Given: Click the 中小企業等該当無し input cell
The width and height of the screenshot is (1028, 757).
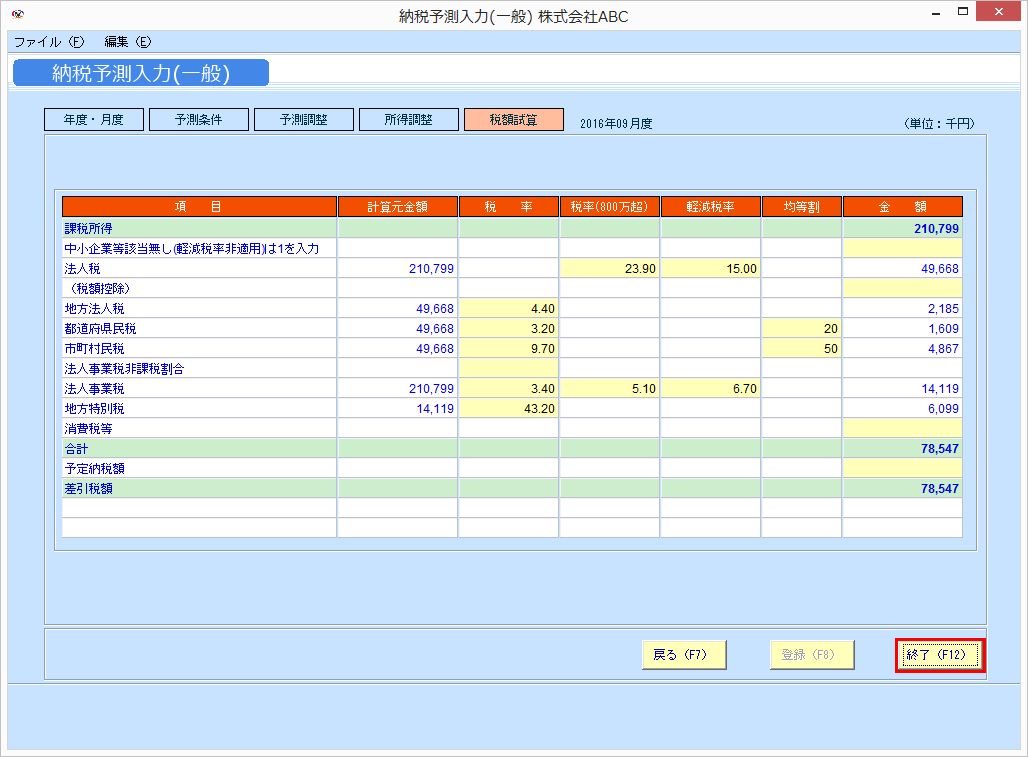Looking at the screenshot, I should tap(902, 248).
